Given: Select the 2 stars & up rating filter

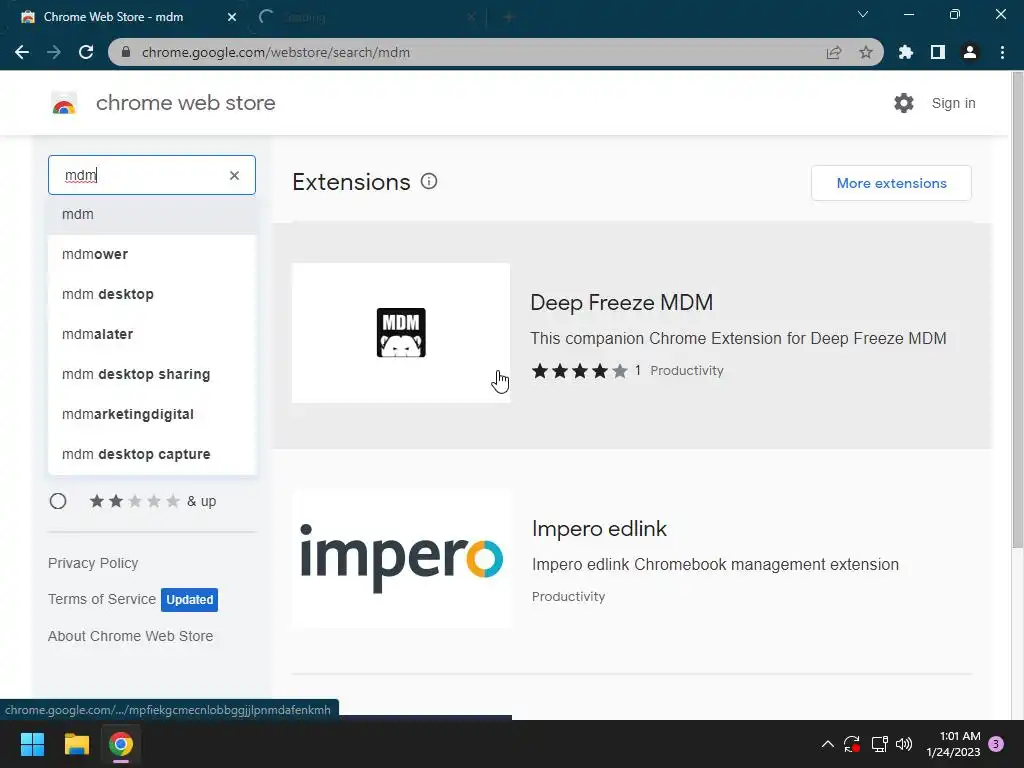Looking at the screenshot, I should (58, 501).
